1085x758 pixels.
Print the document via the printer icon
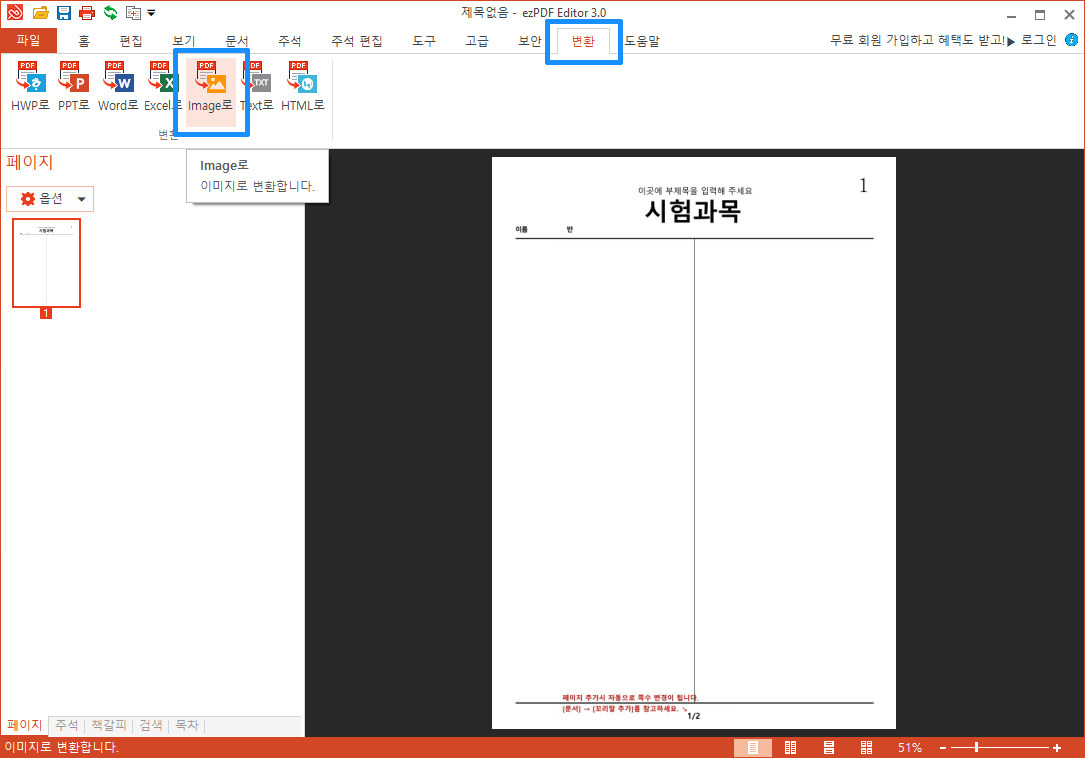pyautogui.click(x=85, y=12)
